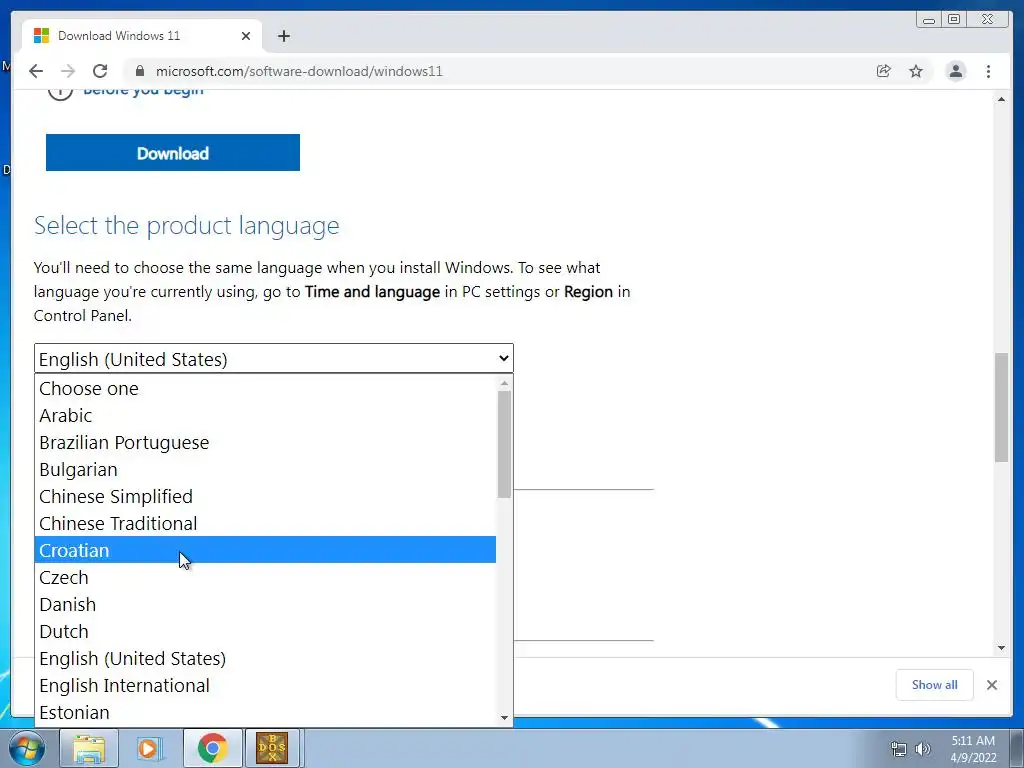Select English (United States) in list
The image size is (1024, 768).
tap(265, 658)
